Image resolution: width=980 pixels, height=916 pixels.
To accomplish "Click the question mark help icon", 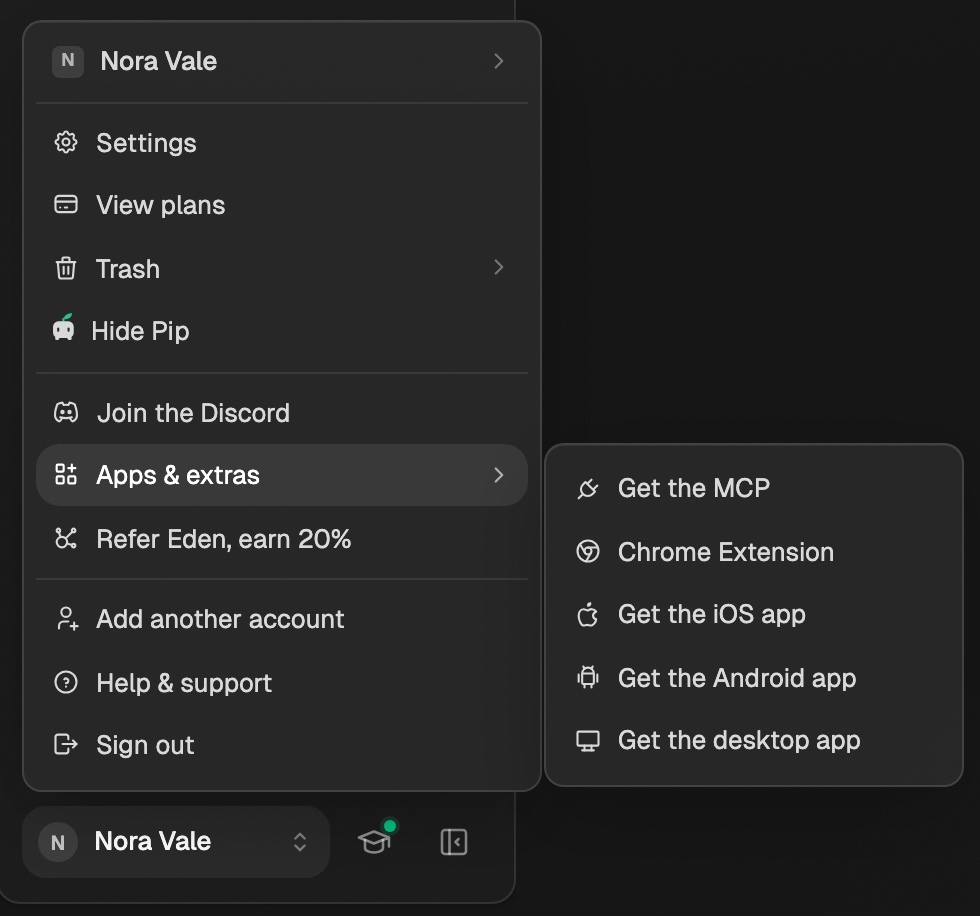I will point(66,682).
